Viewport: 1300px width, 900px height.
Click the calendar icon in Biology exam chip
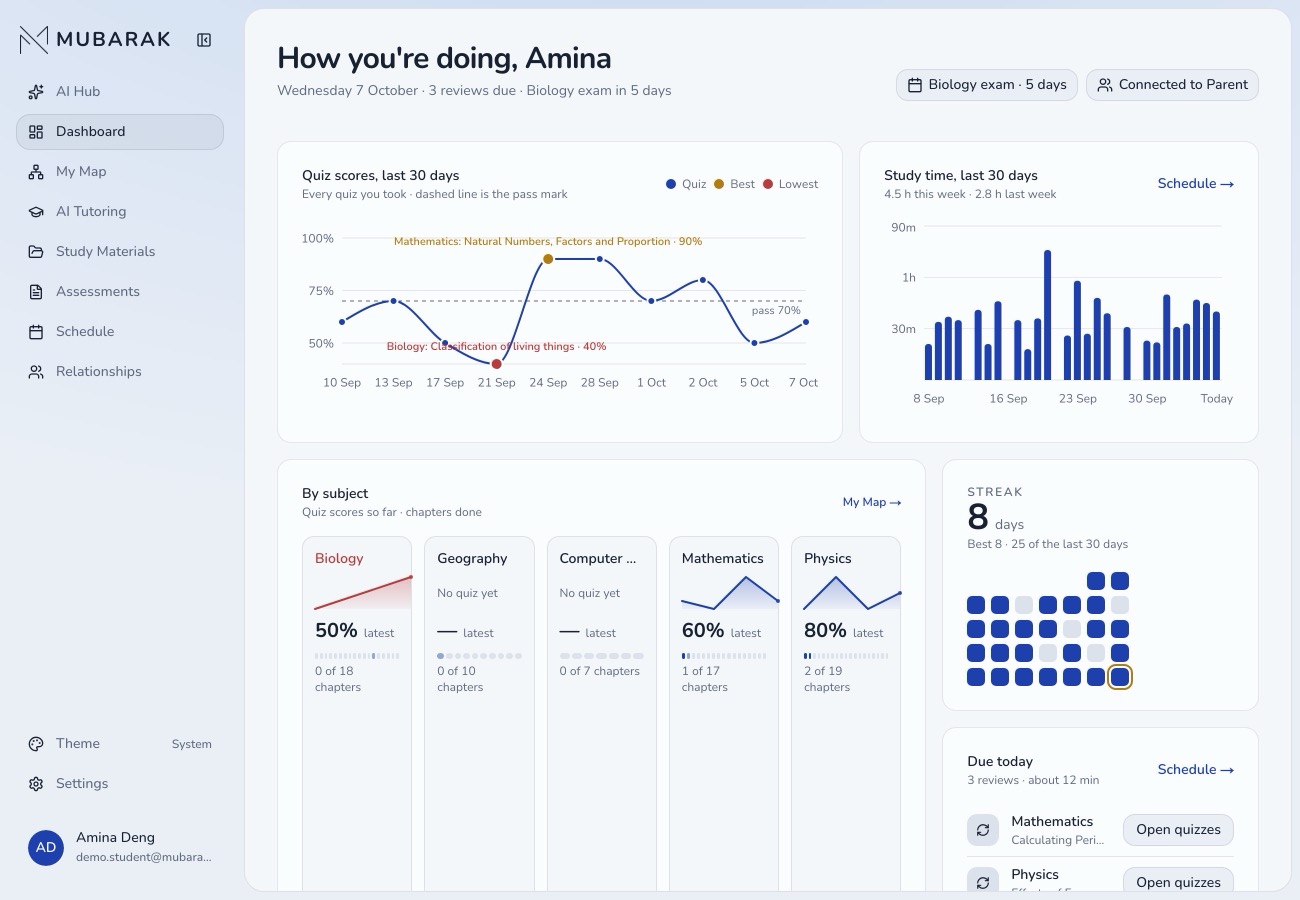tap(914, 85)
